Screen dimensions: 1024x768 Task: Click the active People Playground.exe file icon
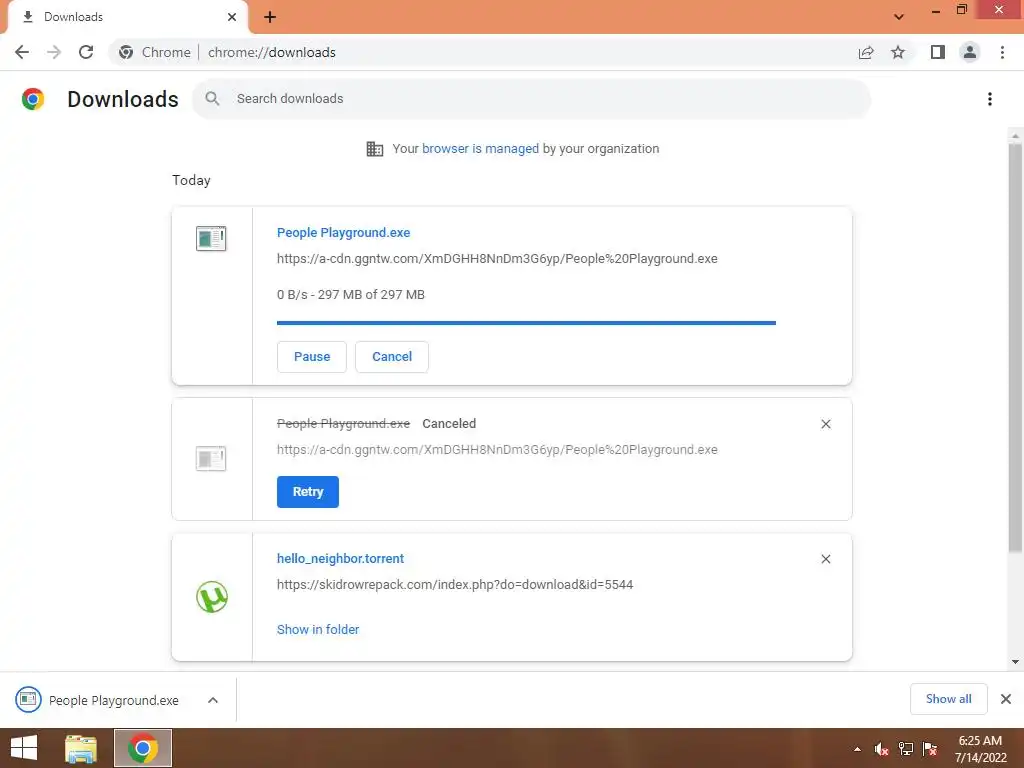pos(211,238)
